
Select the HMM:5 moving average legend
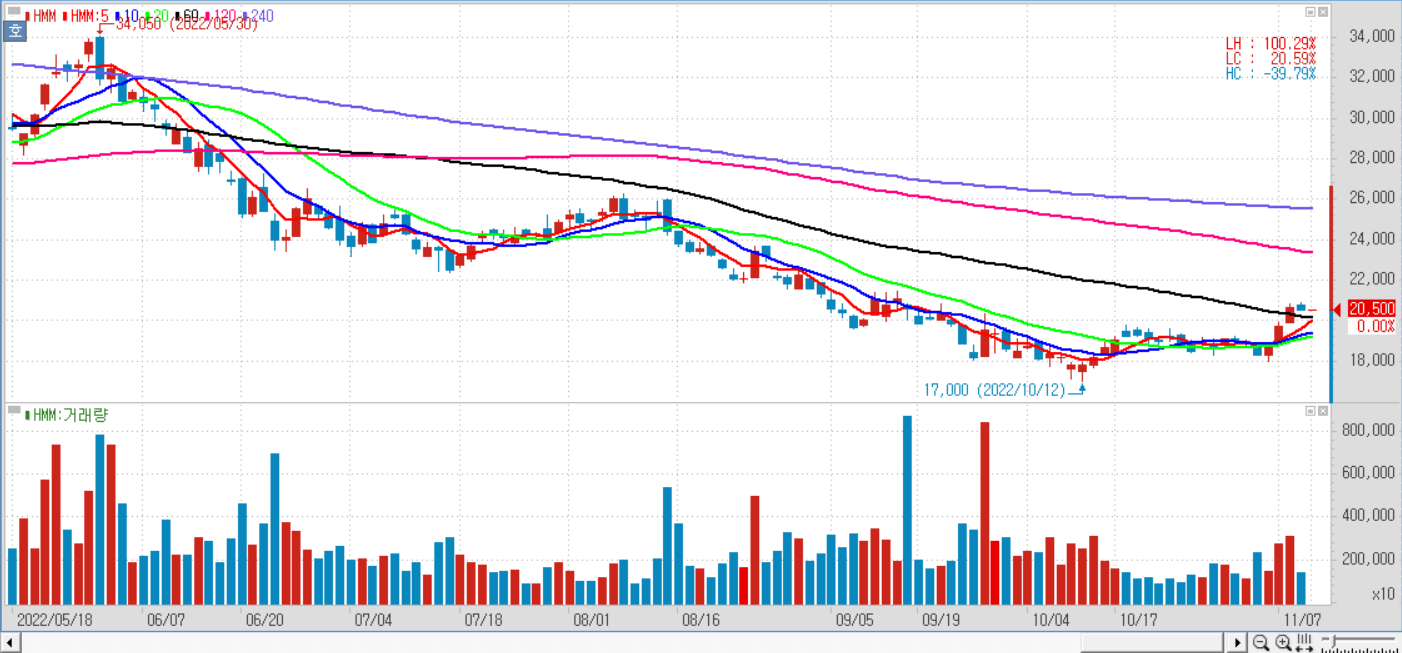(x=84, y=16)
